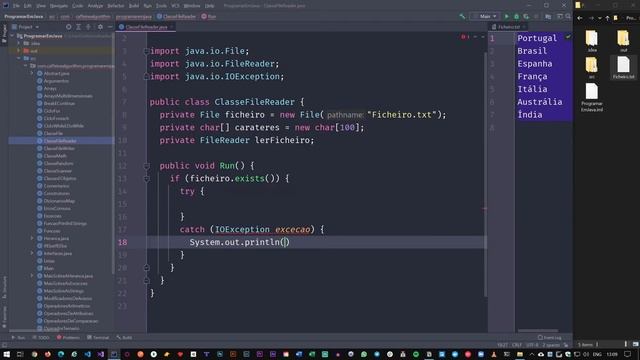640x360 pixels.
Task: Collapse the ProgramarEmJava project root
Action: [12, 36]
